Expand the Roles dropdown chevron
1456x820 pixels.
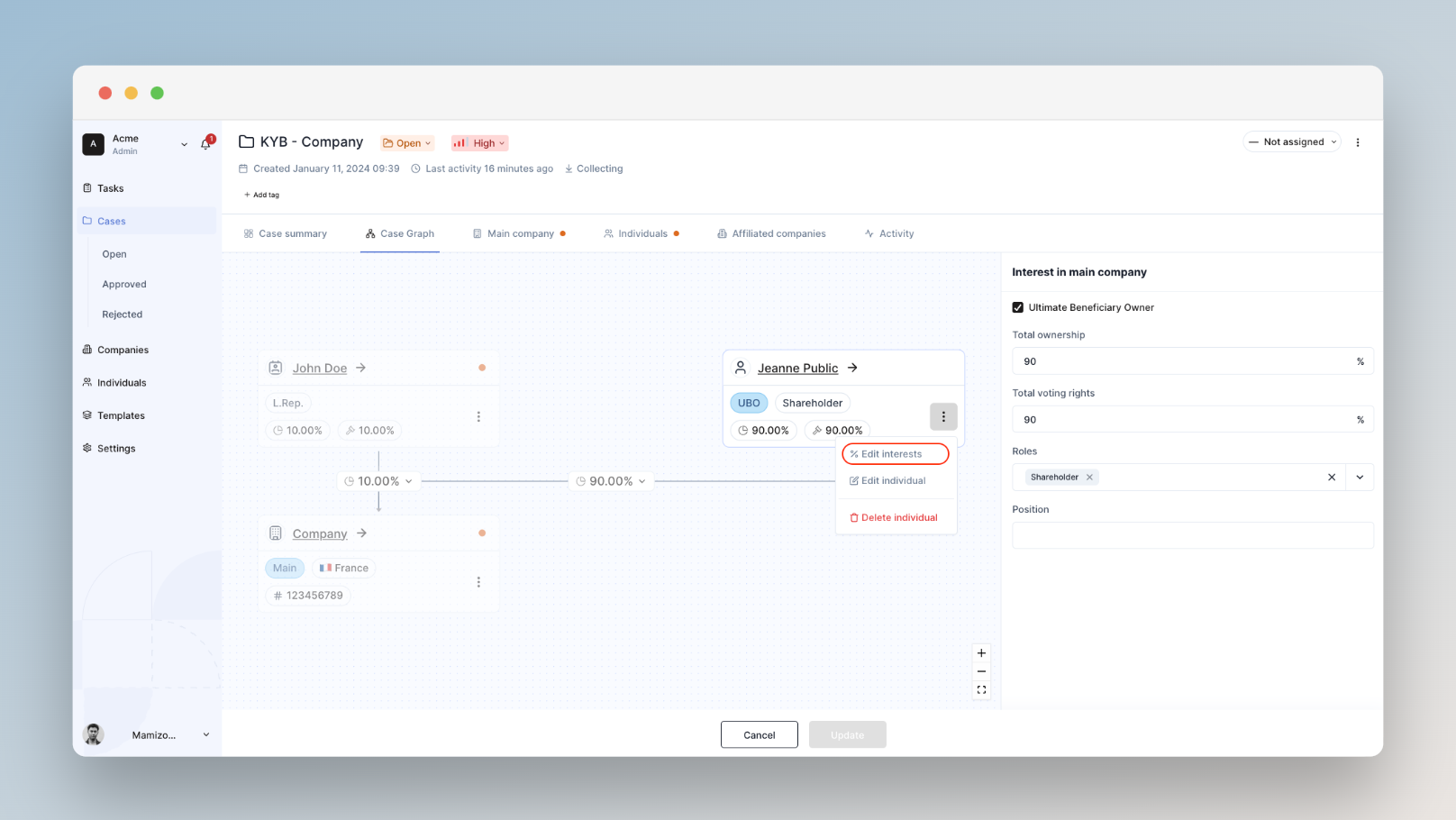(x=1360, y=478)
